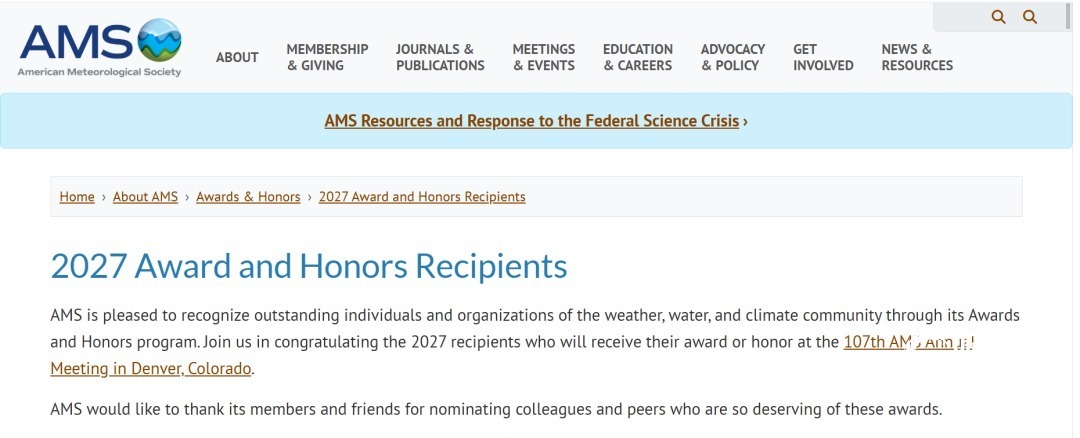The image size is (1080, 438).
Task: Click the AMS globe logo
Action: 159,40
